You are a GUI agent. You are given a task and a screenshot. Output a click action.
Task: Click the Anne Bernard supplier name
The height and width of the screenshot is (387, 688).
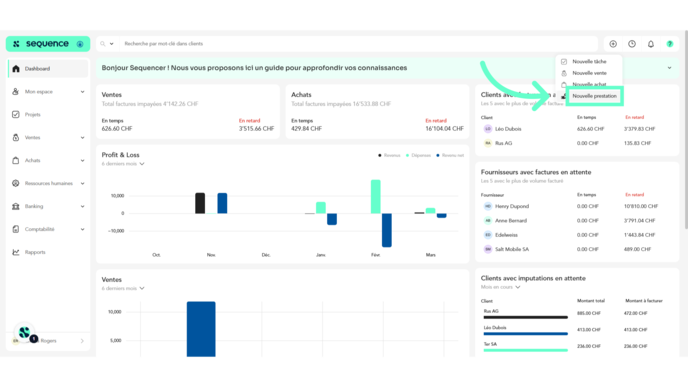[511, 221]
